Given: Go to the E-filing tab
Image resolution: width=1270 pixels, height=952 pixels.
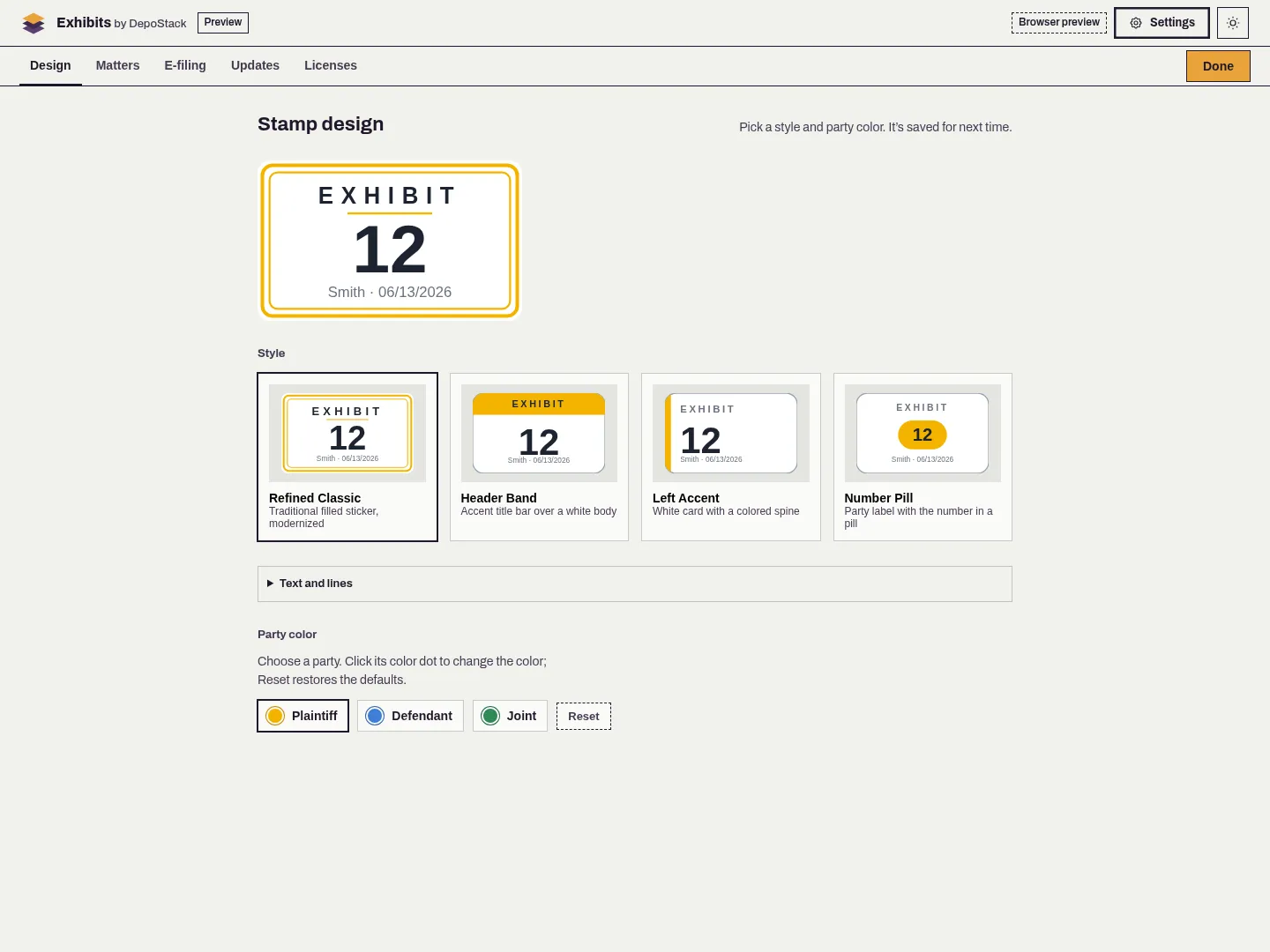Looking at the screenshot, I should (185, 66).
